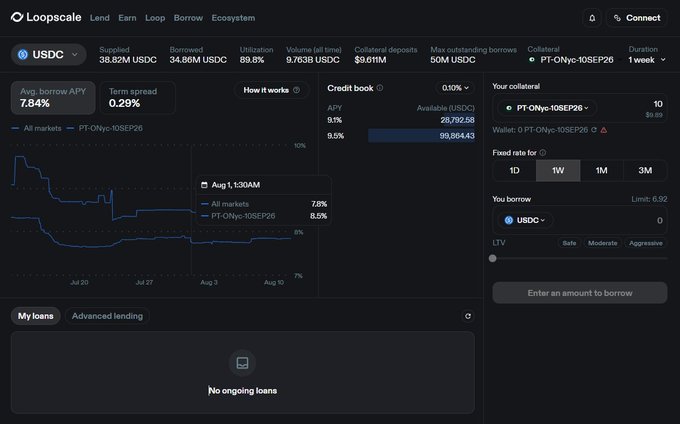This screenshot has width=680, height=424.
Task: Select 1M fixed rate duration
Action: 602,170
